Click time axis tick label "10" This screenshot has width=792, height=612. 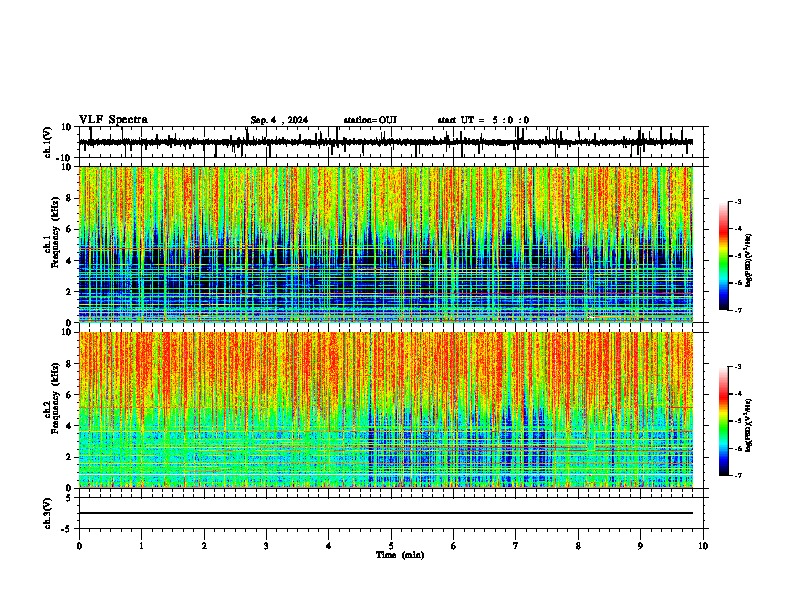(x=703, y=546)
